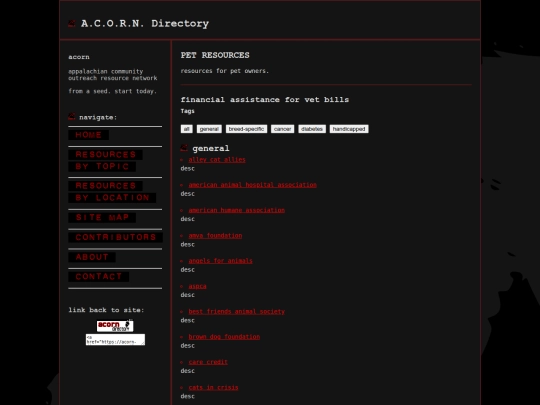Screen dimensions: 540x405
Task: Click the acorn icon beside general heading
Action: (184, 148)
